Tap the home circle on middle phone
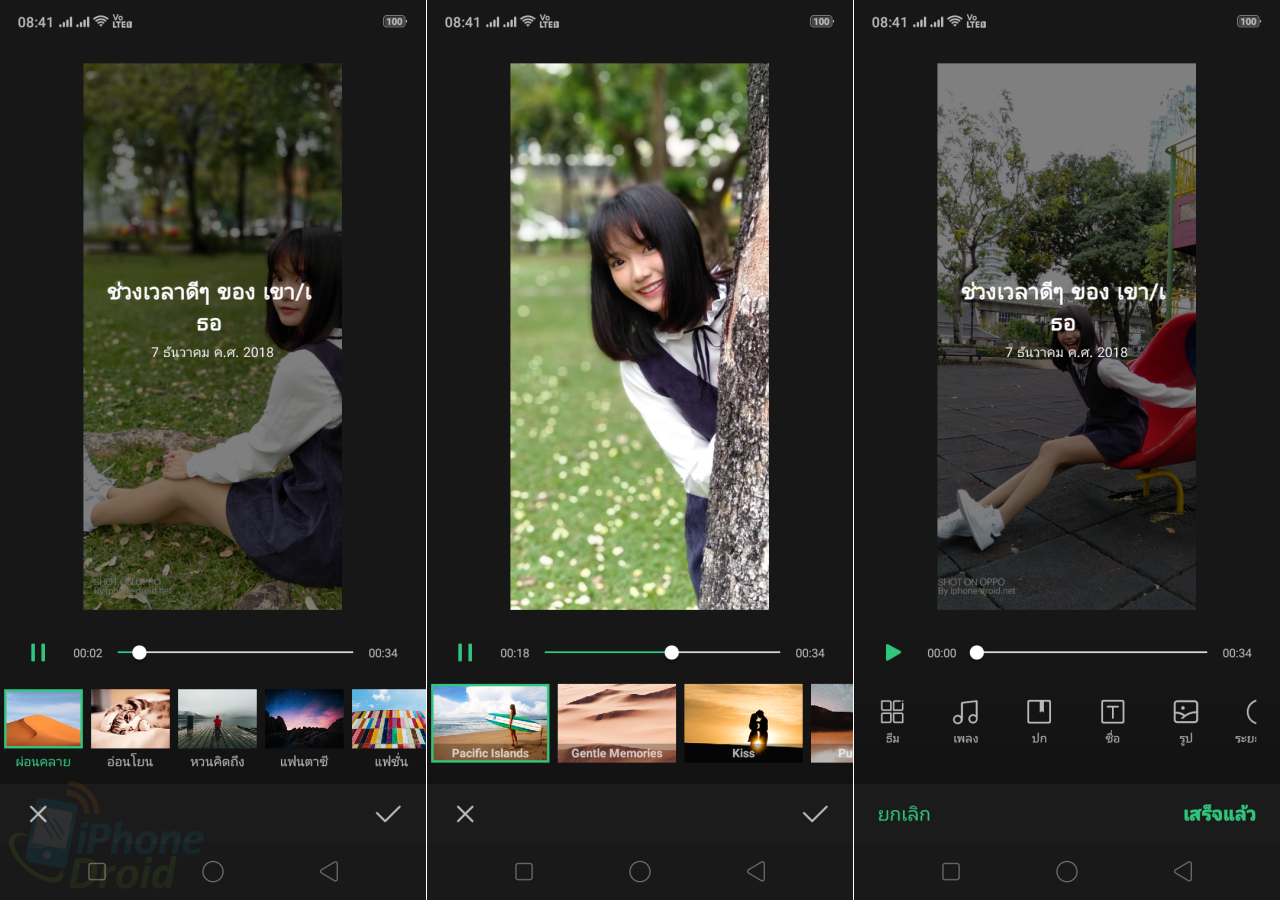 pyautogui.click(x=640, y=872)
